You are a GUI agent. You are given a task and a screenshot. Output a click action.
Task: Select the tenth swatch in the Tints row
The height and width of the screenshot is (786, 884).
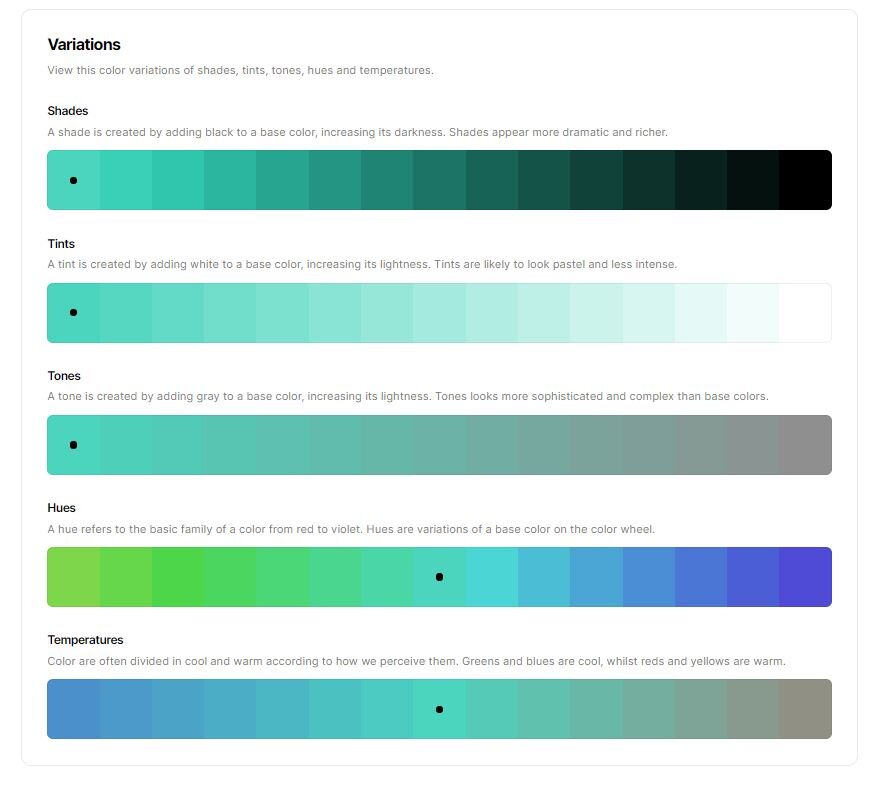tap(544, 312)
